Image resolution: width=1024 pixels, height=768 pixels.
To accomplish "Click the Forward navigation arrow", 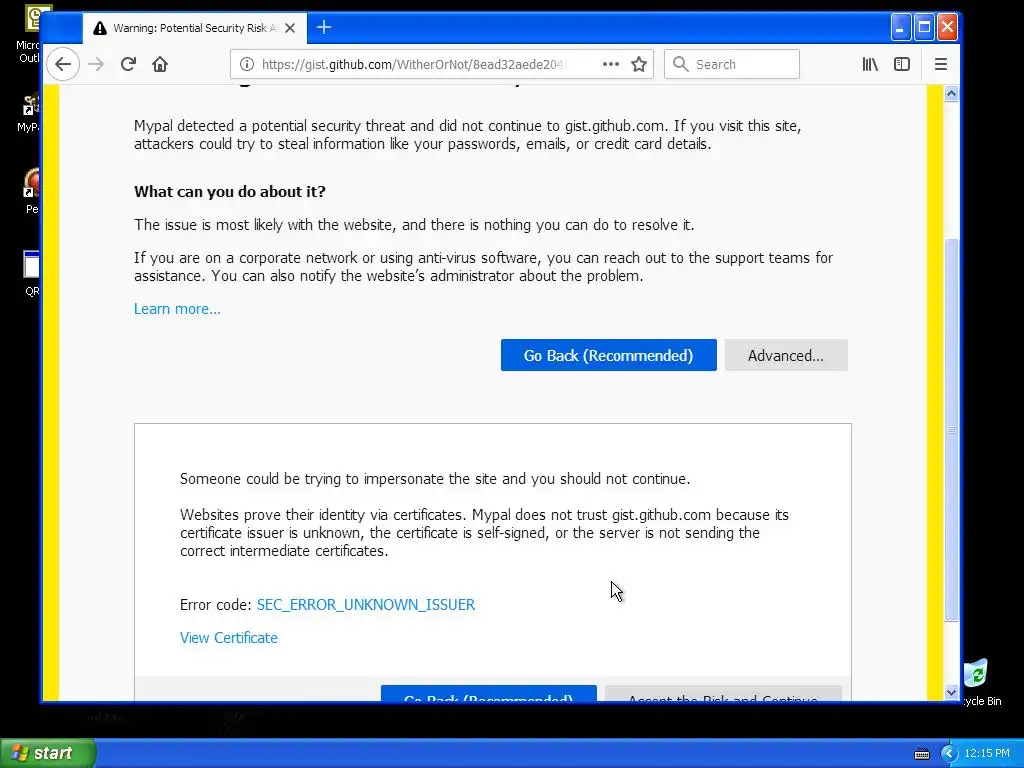I will pyautogui.click(x=96, y=64).
